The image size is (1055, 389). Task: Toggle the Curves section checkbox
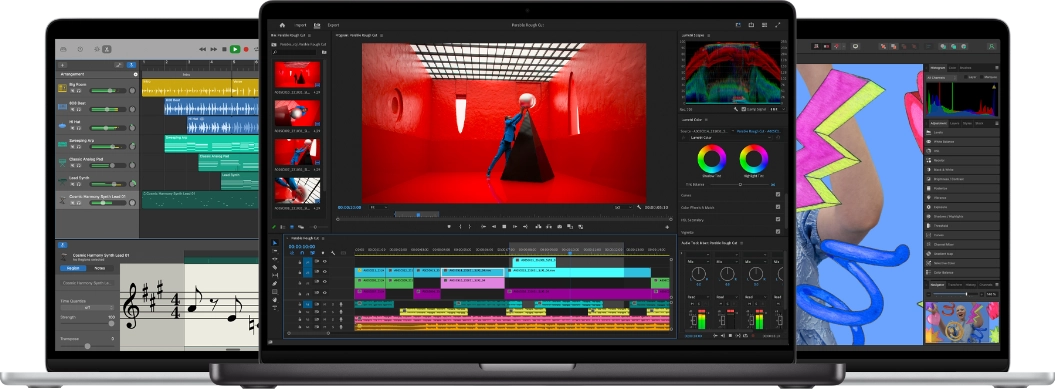tap(778, 195)
